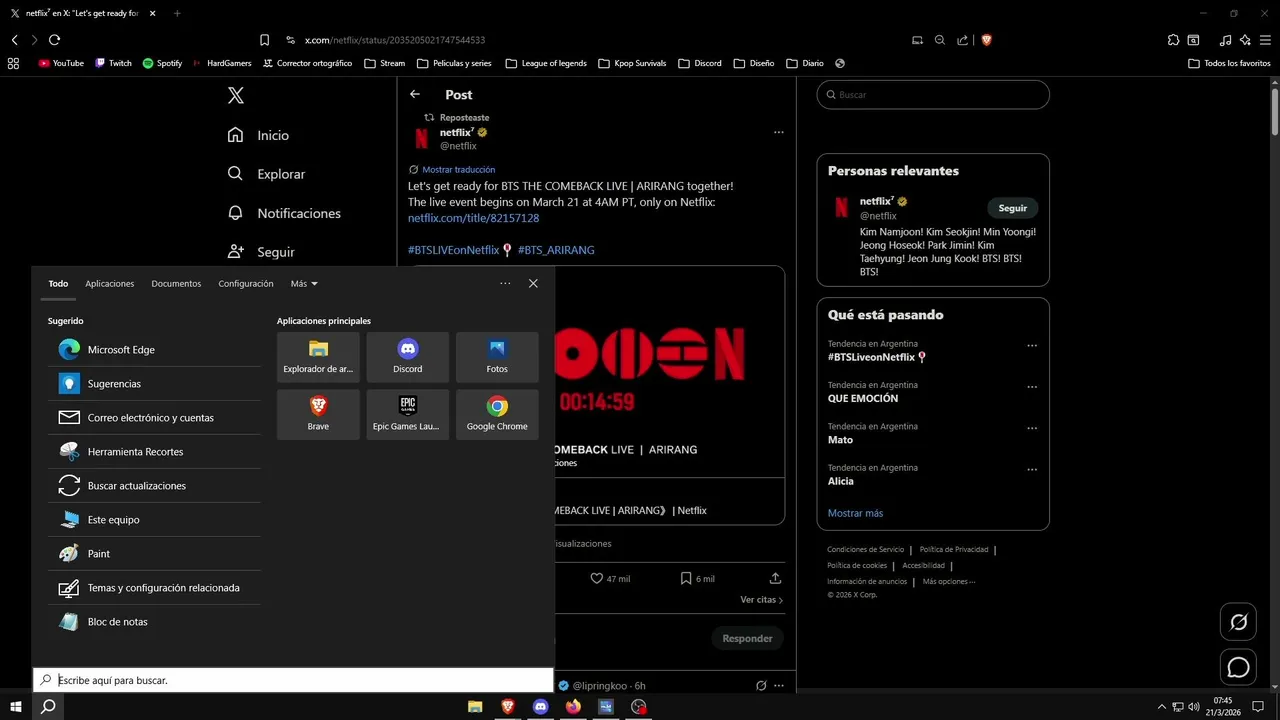Open more options on Netflix post
This screenshot has height=720, width=1280.
pos(778,132)
